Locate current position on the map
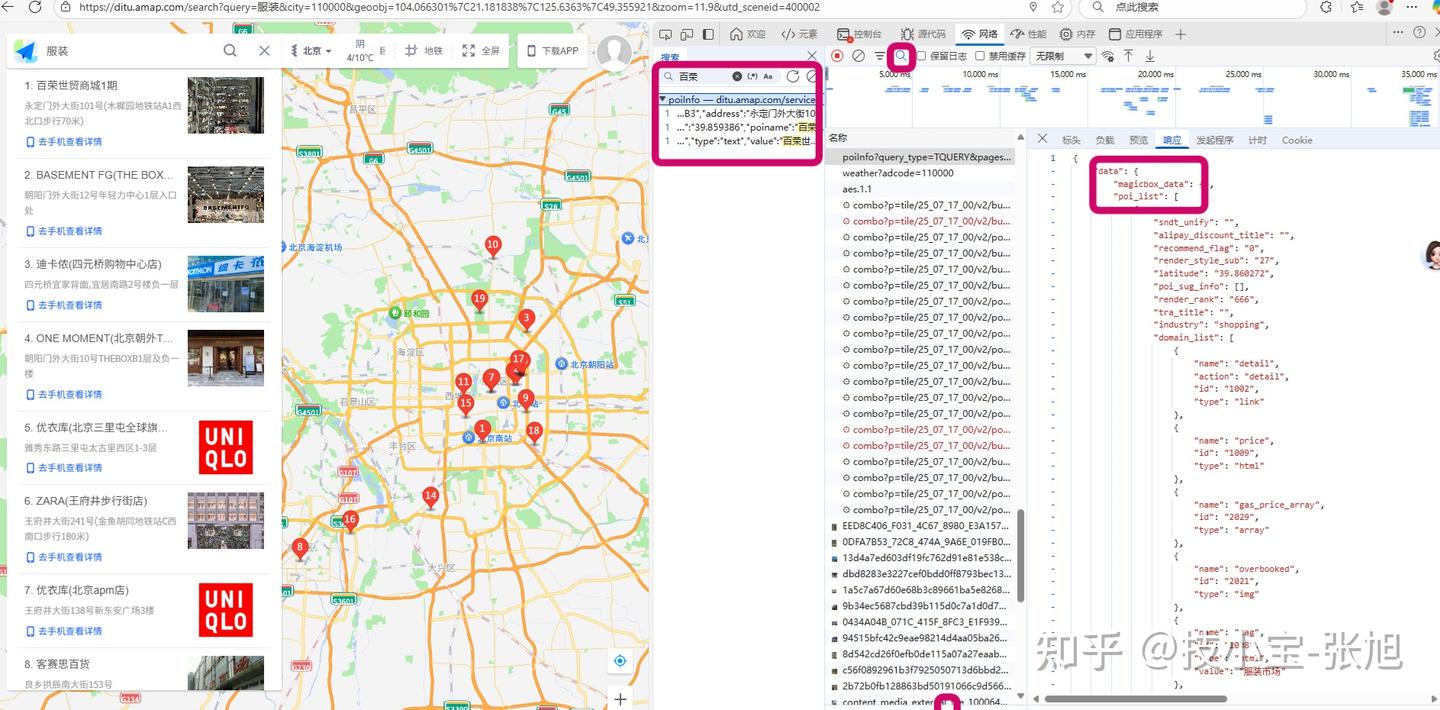This screenshot has height=710, width=1440. pyautogui.click(x=620, y=661)
